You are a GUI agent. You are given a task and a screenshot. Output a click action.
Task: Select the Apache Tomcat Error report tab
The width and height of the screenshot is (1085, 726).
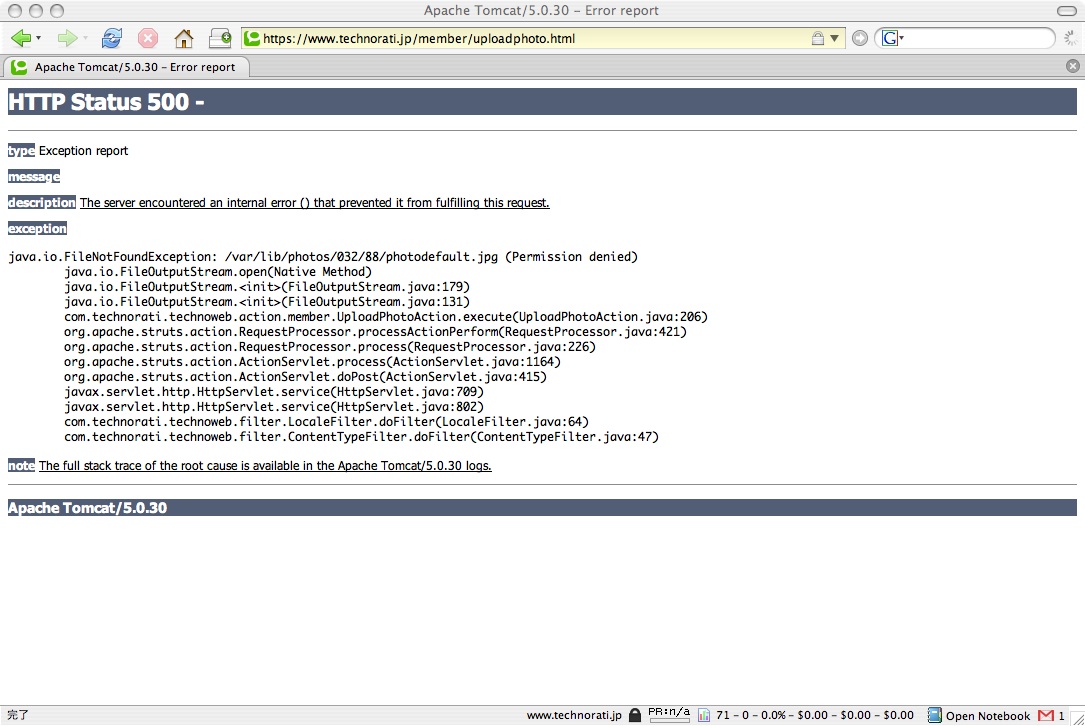click(126, 67)
